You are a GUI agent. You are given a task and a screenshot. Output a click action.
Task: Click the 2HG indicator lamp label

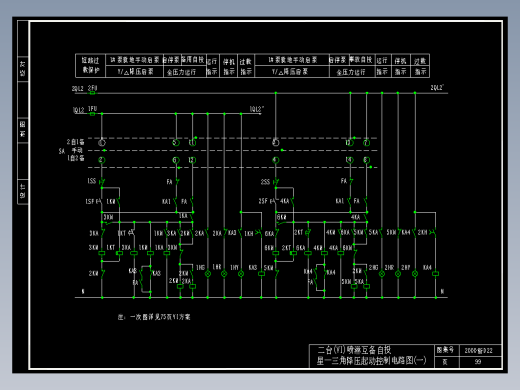[x=373, y=267]
